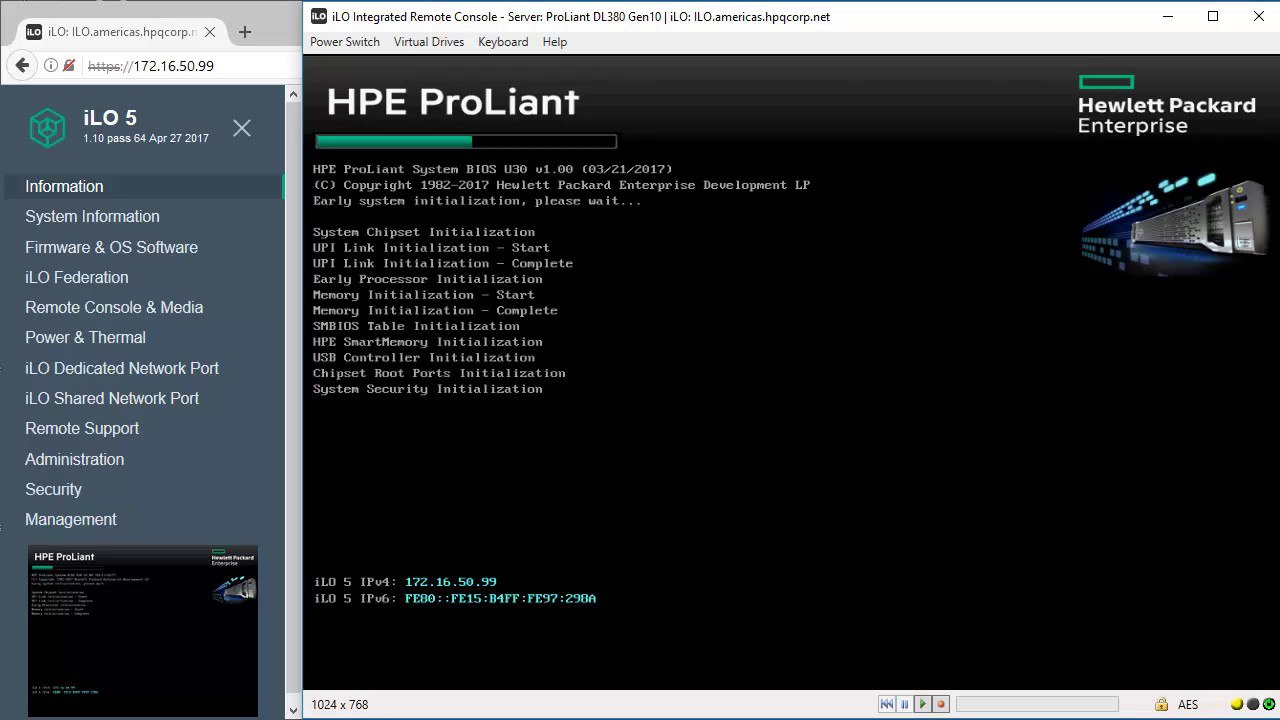The image size is (1280, 720).
Task: Go back in the browser
Action: click(22, 66)
